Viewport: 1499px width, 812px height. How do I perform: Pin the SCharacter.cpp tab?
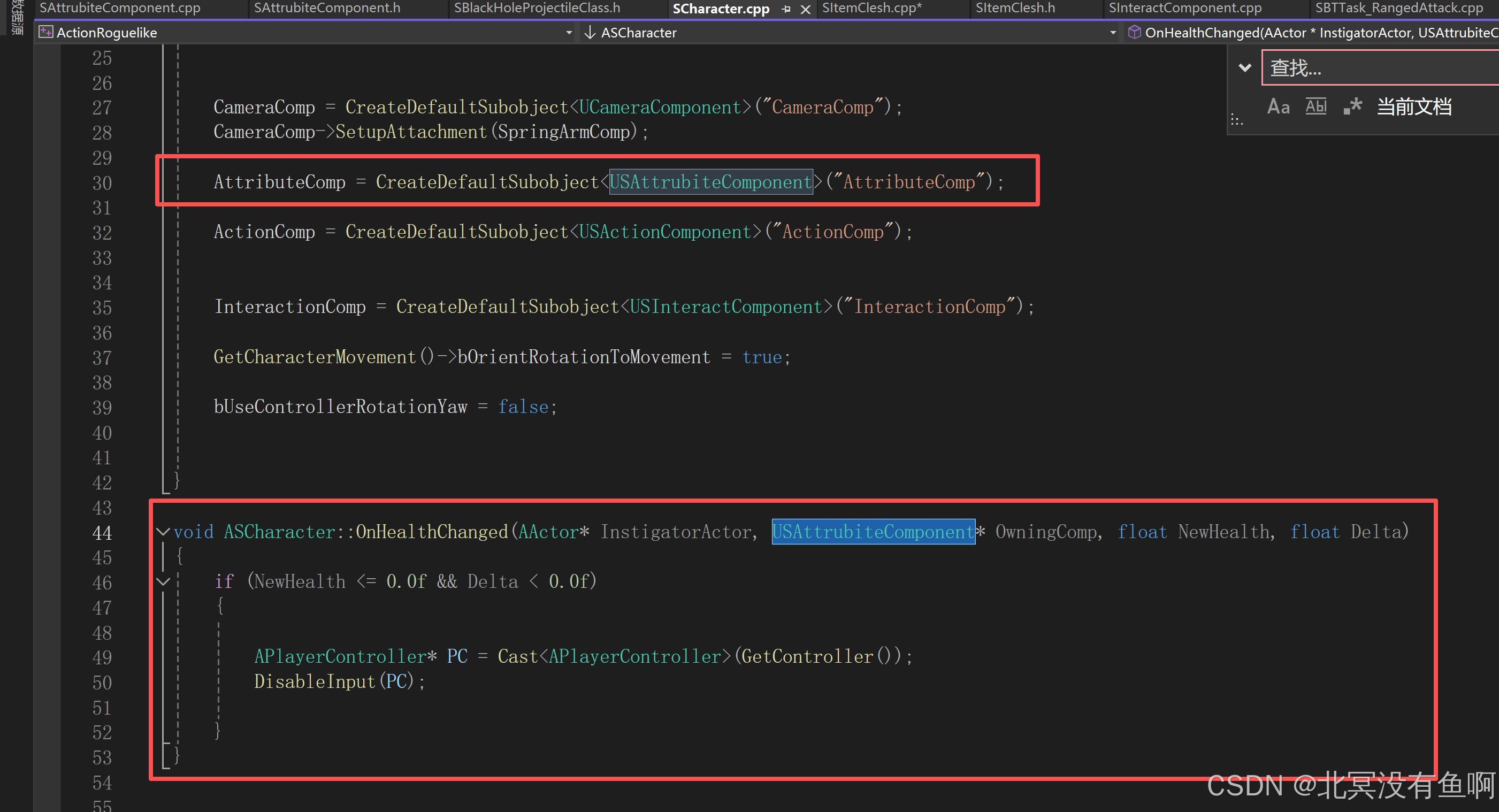tap(786, 9)
